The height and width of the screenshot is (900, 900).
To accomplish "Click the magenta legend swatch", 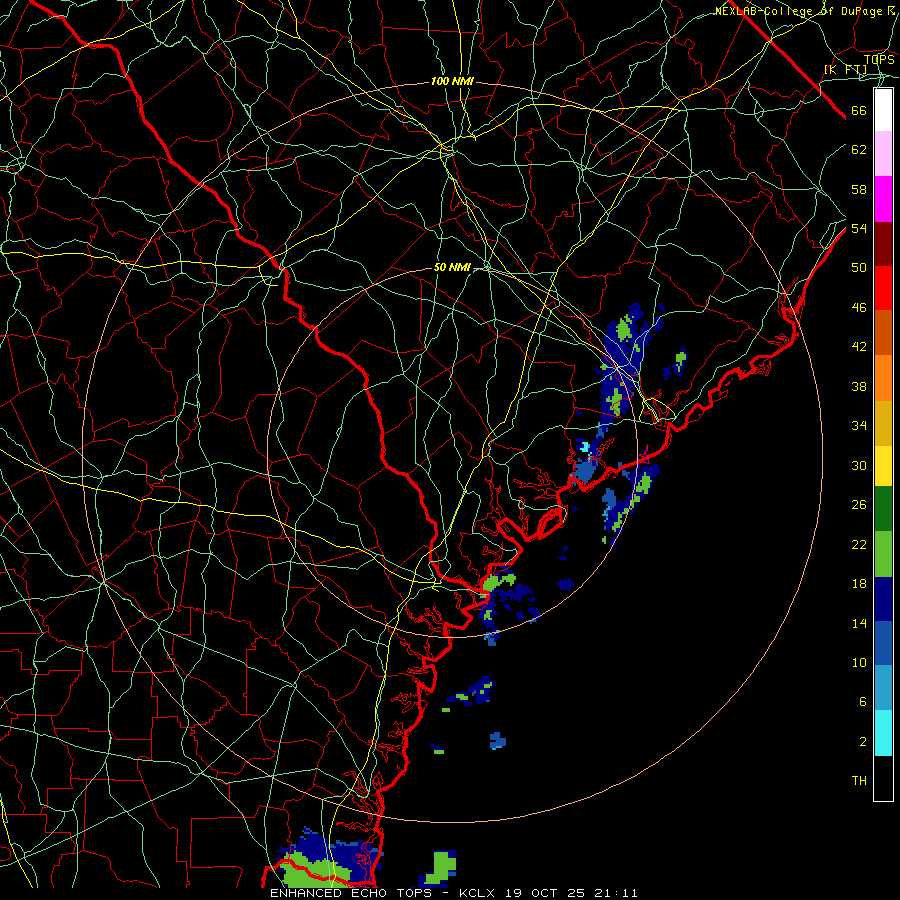I will pyautogui.click(x=883, y=199).
